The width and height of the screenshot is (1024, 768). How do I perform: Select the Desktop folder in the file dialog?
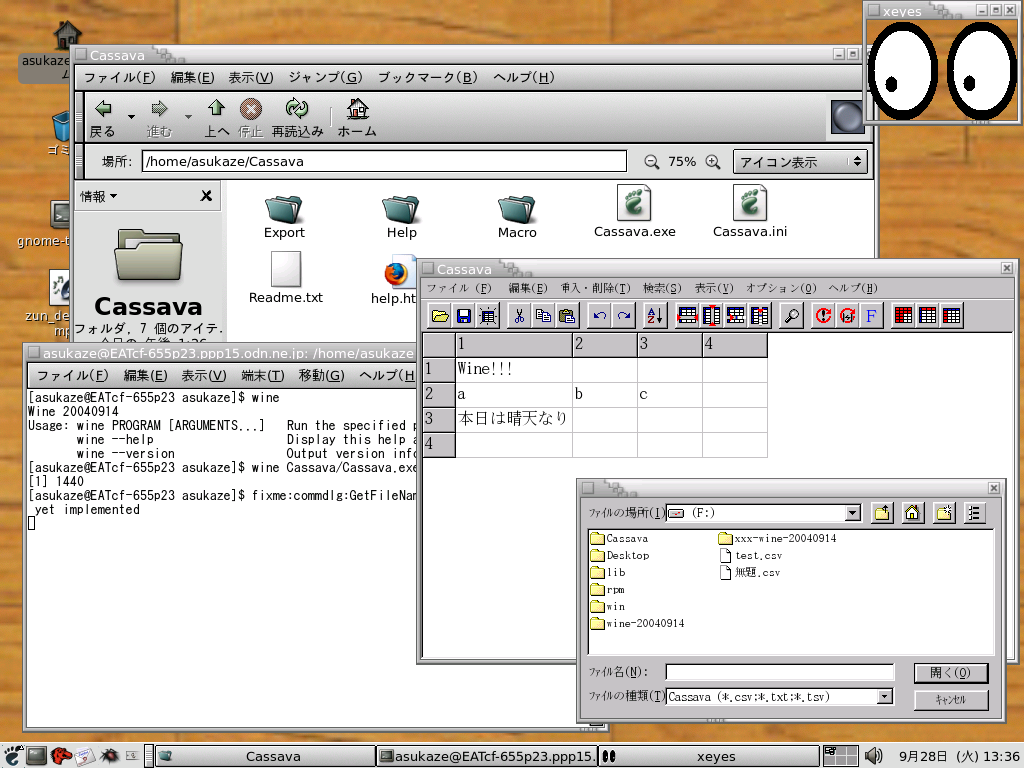tap(620, 556)
